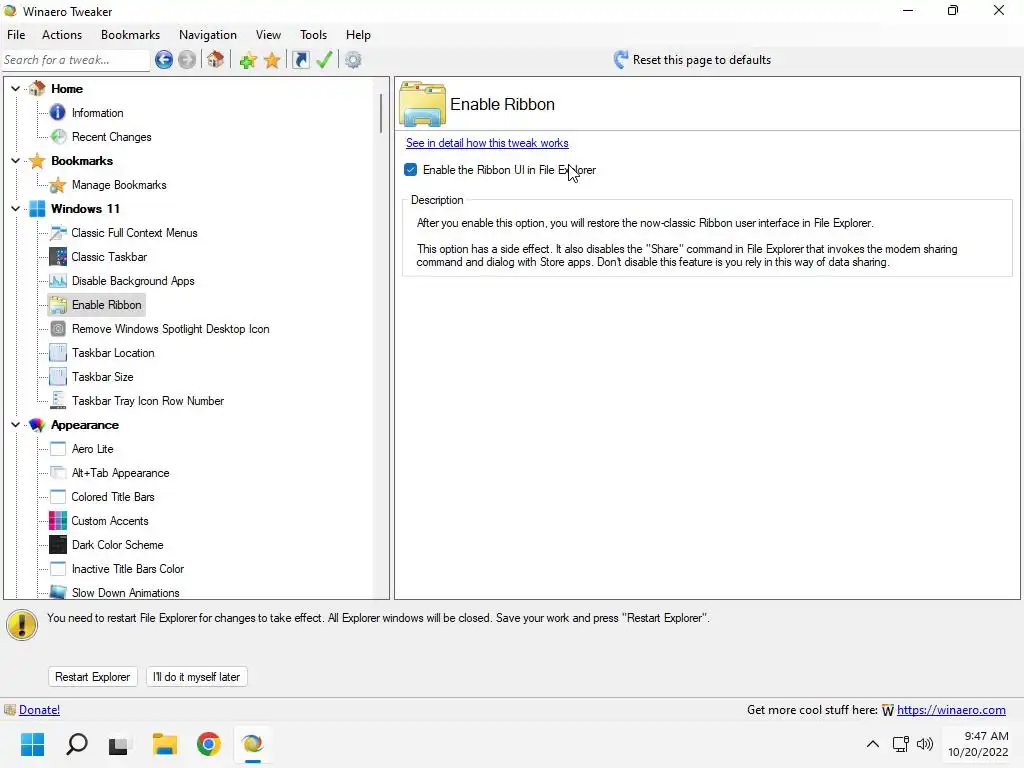The height and width of the screenshot is (768, 1024).
Task: Go back with the blue arrow toolbar icon
Action: coord(164,60)
